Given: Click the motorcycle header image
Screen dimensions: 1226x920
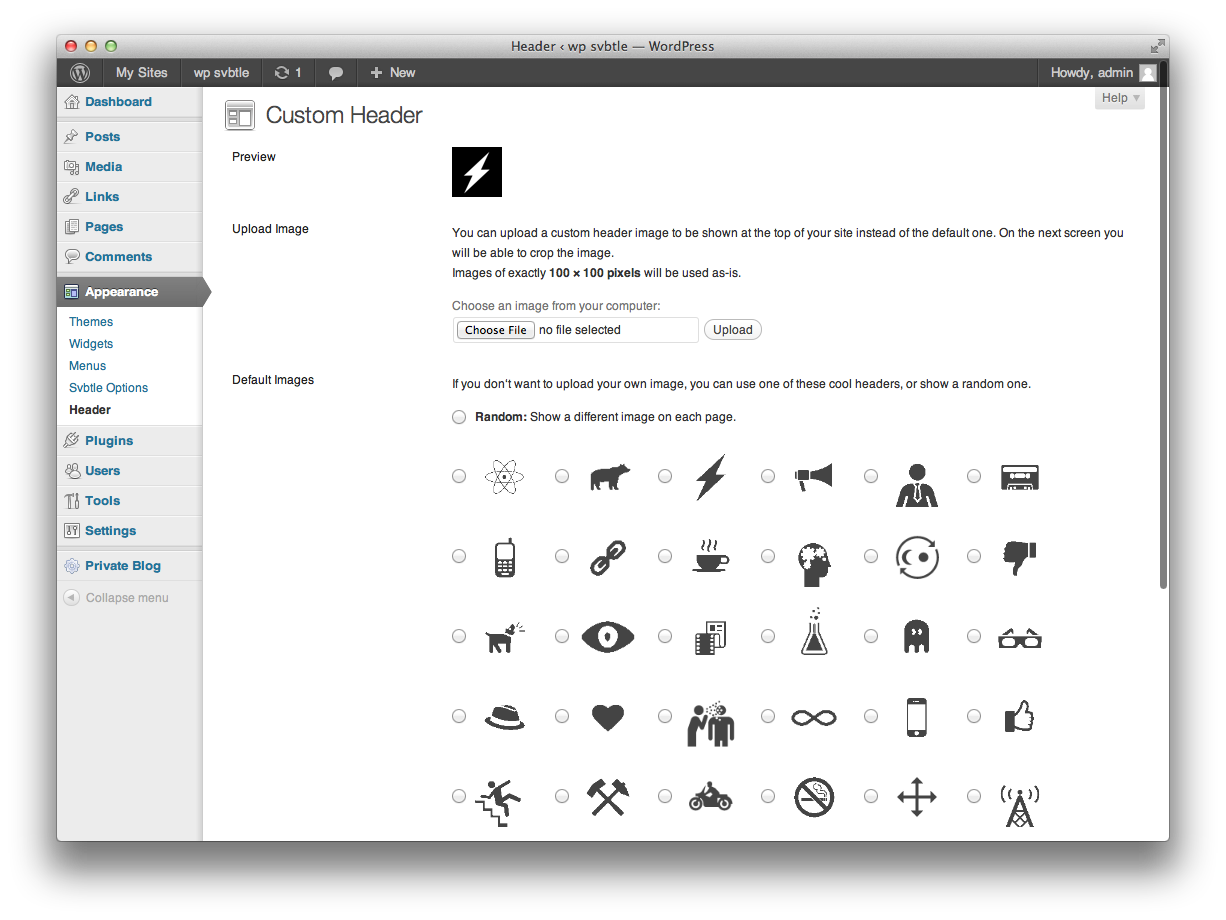Looking at the screenshot, I should click(x=710, y=797).
